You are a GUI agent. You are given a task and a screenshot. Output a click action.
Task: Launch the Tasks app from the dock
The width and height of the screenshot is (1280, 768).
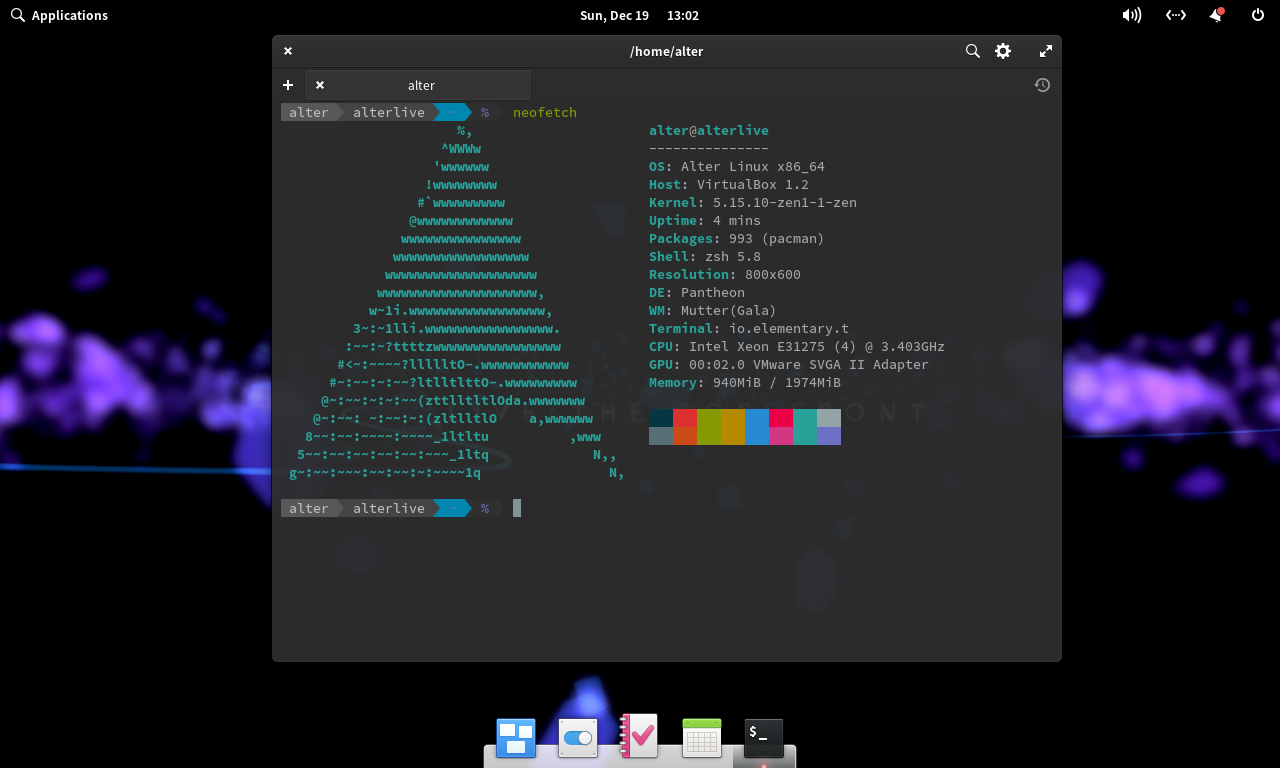tap(640, 736)
